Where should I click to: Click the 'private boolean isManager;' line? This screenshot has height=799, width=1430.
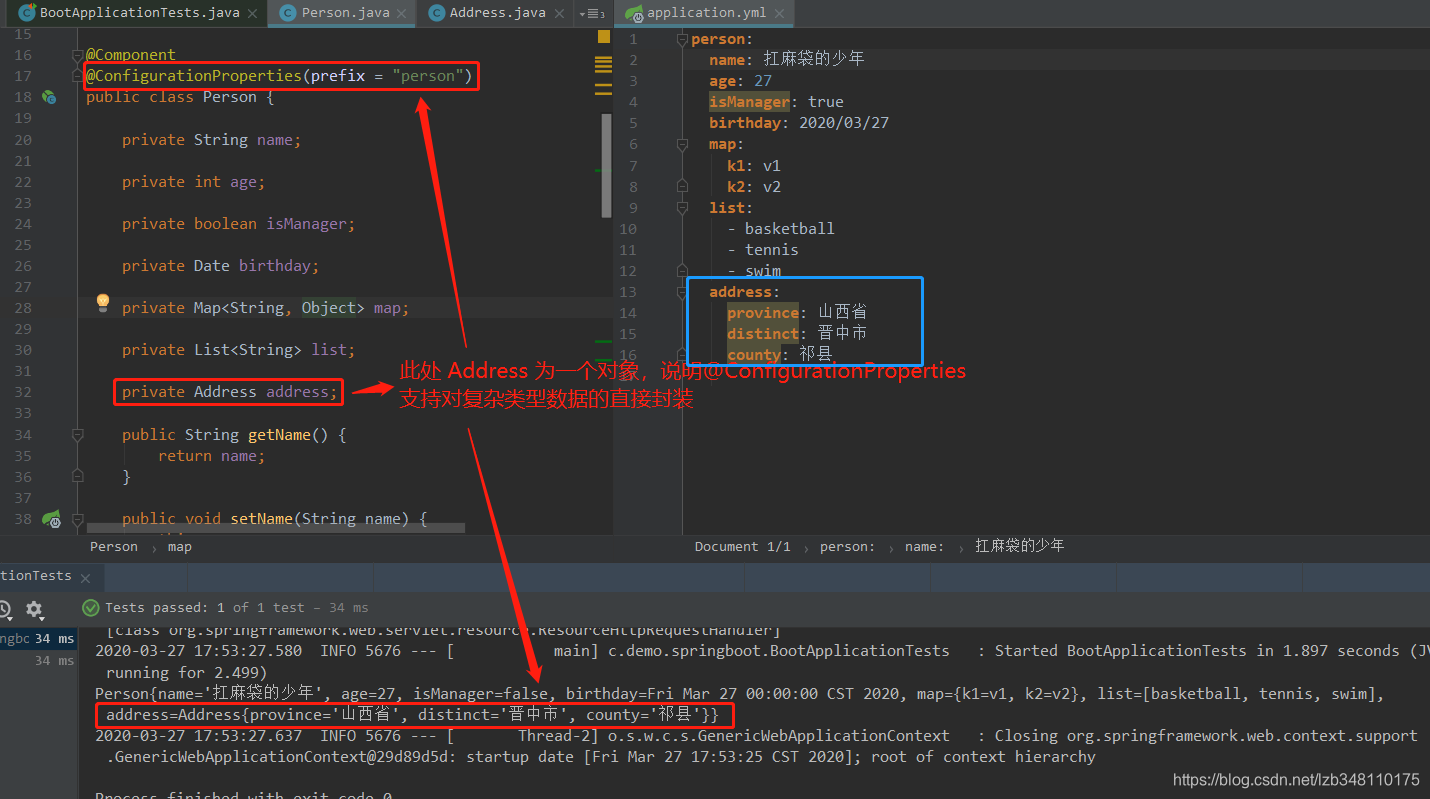[238, 224]
